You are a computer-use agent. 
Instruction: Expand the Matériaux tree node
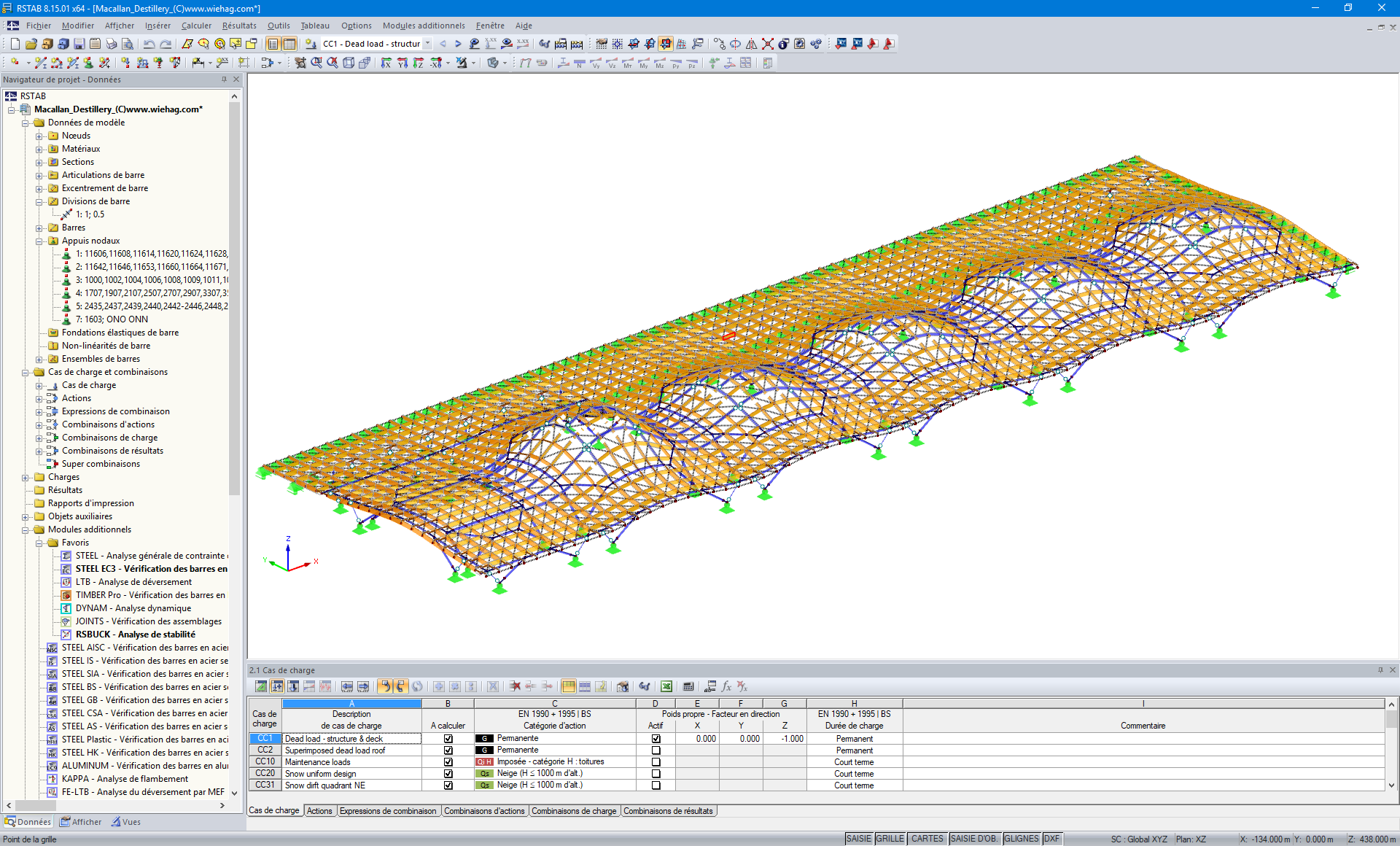pos(39,149)
